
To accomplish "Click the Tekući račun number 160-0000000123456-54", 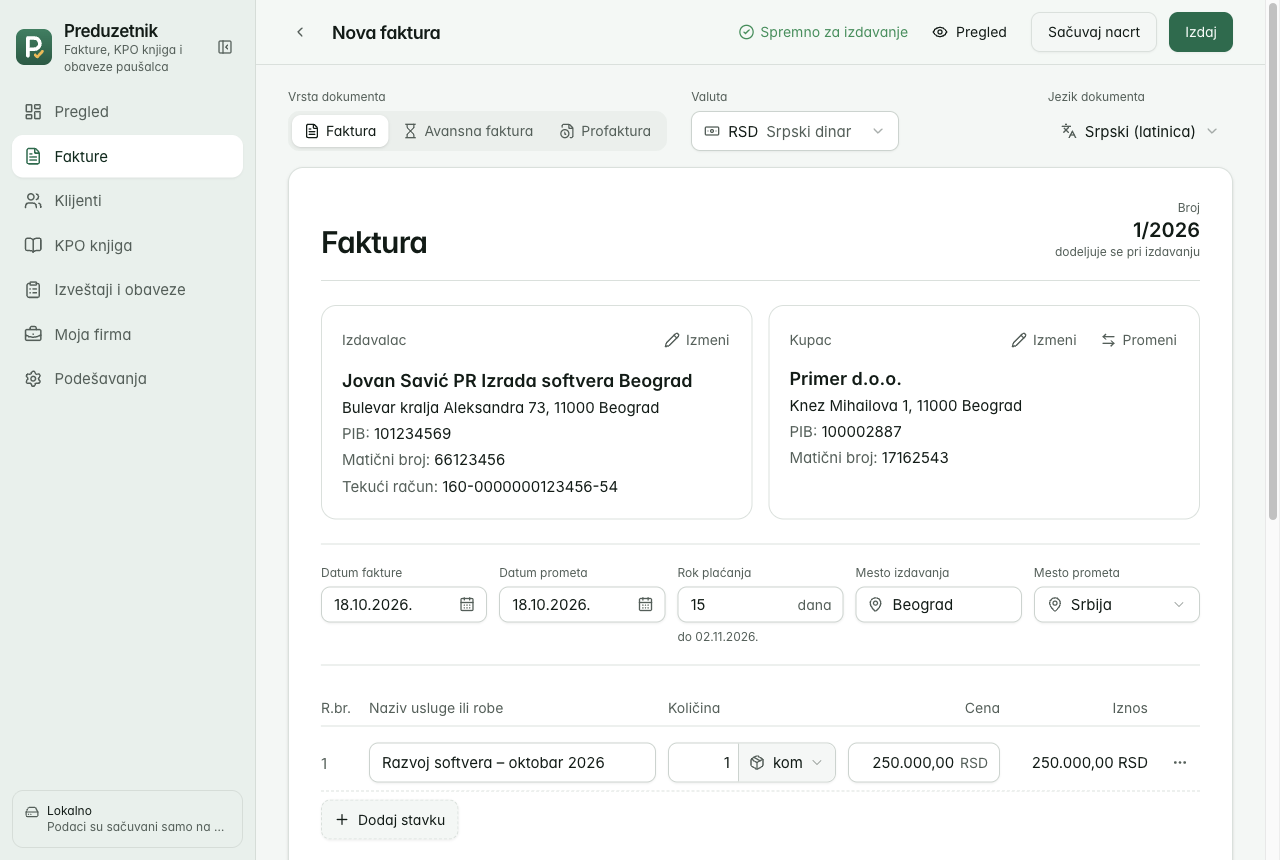I will pyautogui.click(x=530, y=487).
